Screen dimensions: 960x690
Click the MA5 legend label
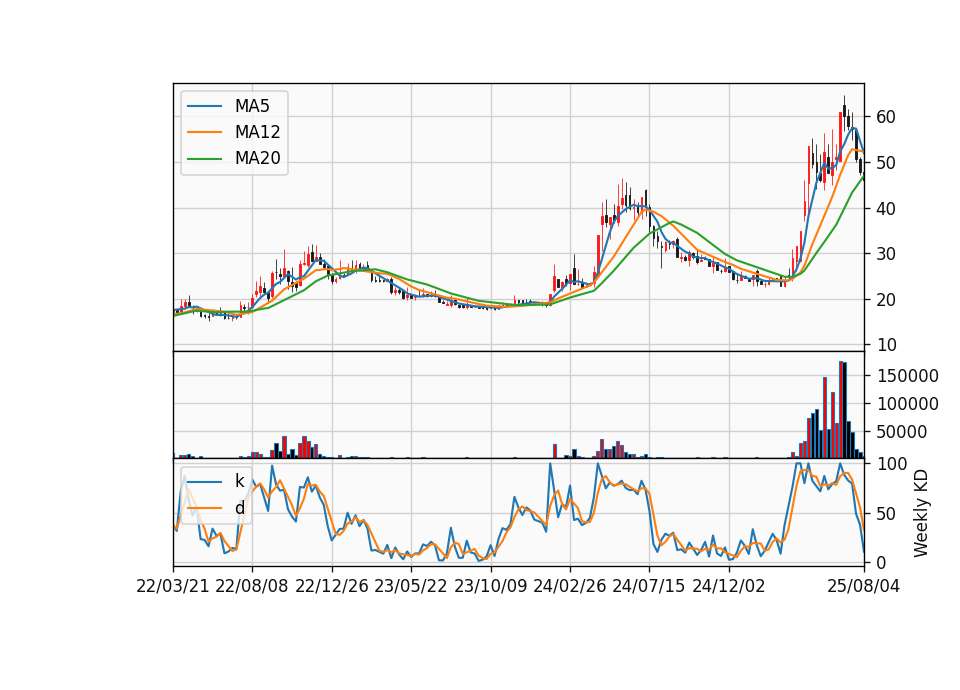click(x=252, y=106)
